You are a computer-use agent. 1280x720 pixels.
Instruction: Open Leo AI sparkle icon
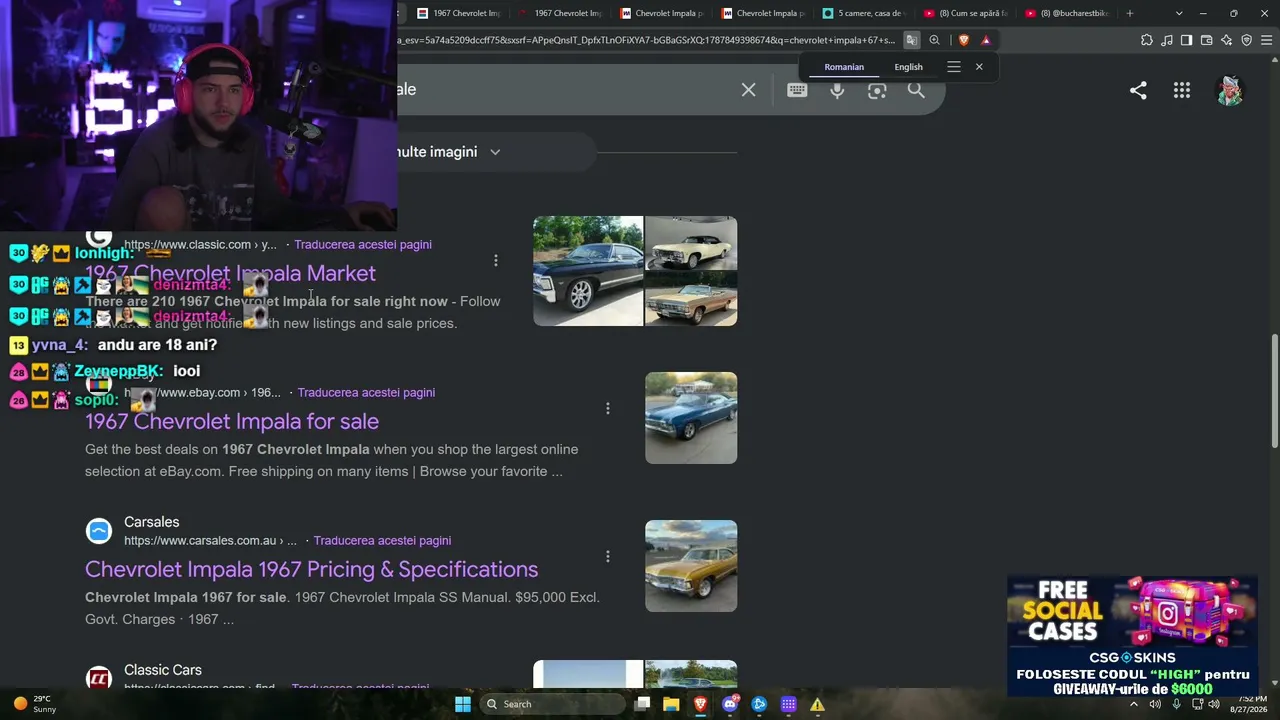pyautogui.click(x=1226, y=40)
